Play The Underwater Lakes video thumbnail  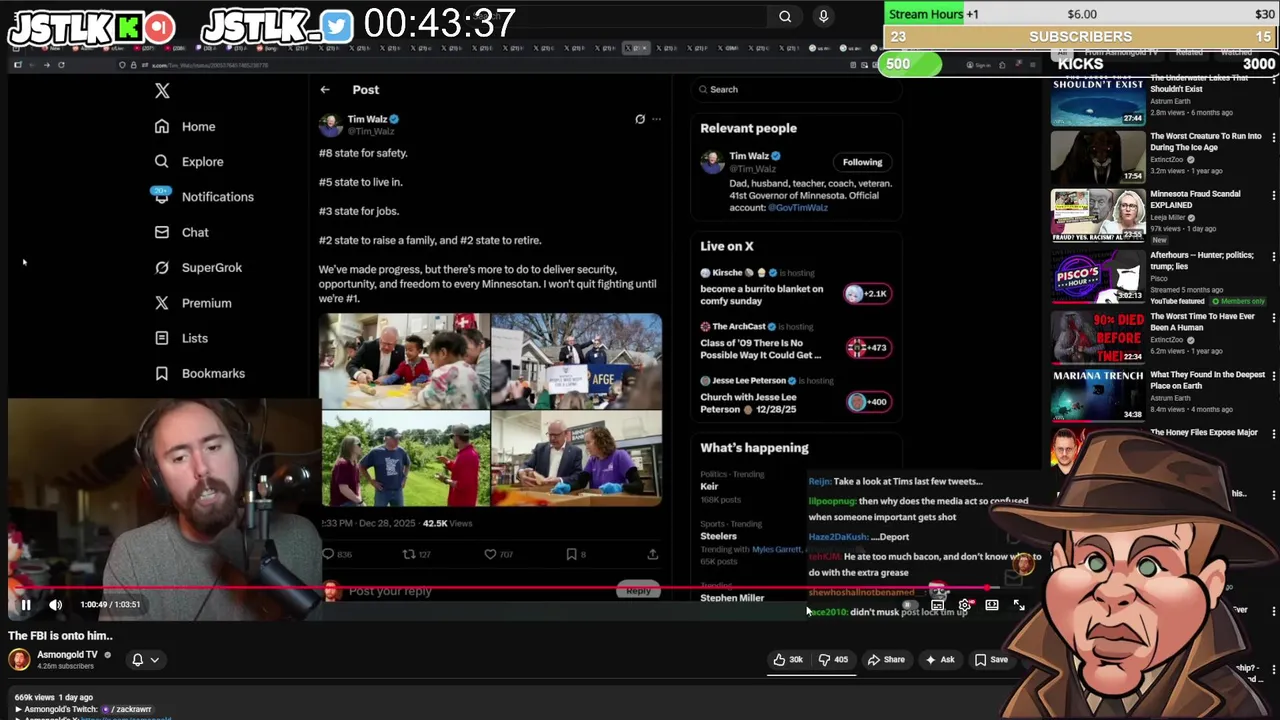1097,100
